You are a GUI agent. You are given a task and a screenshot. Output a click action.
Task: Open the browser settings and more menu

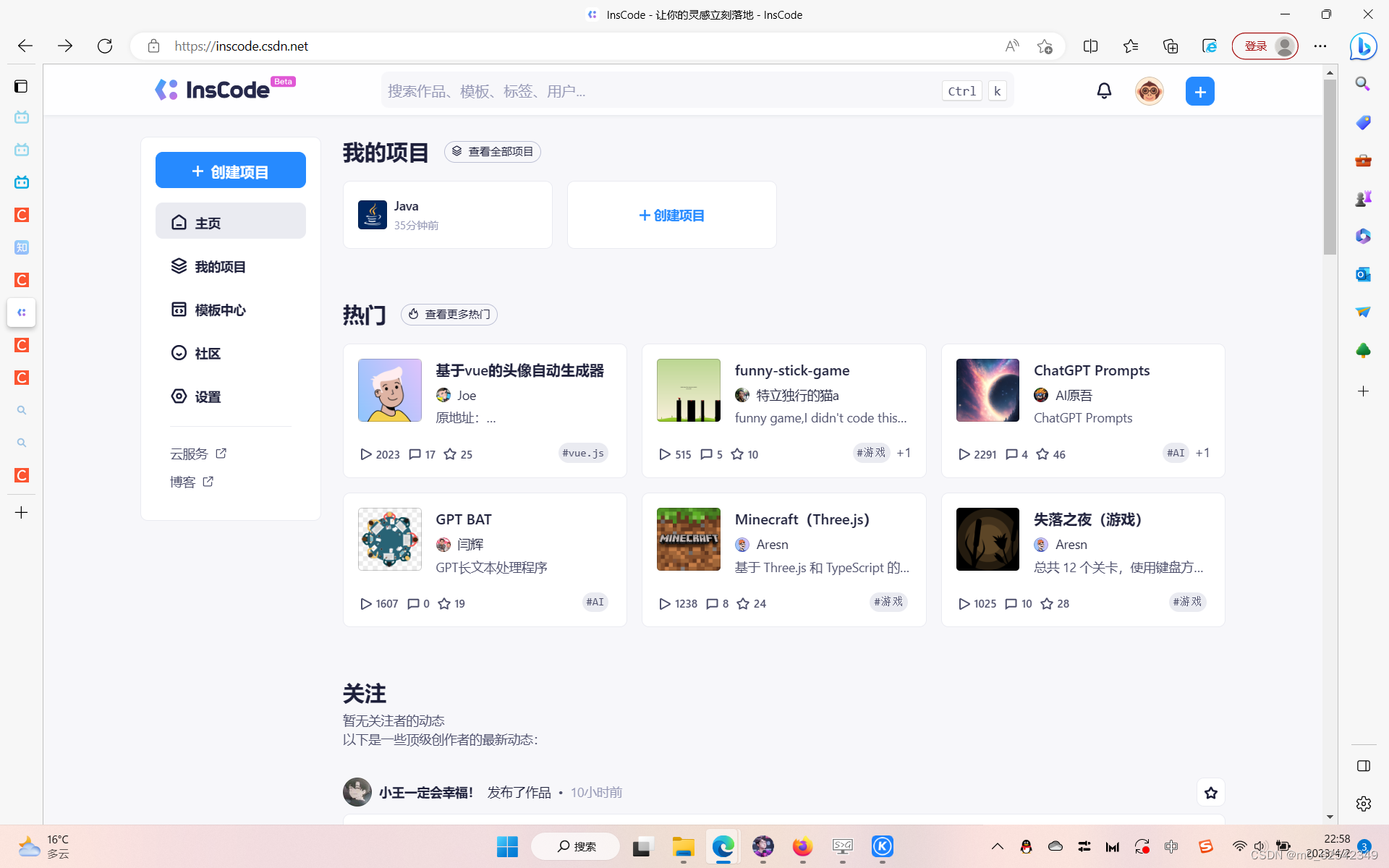(1320, 46)
